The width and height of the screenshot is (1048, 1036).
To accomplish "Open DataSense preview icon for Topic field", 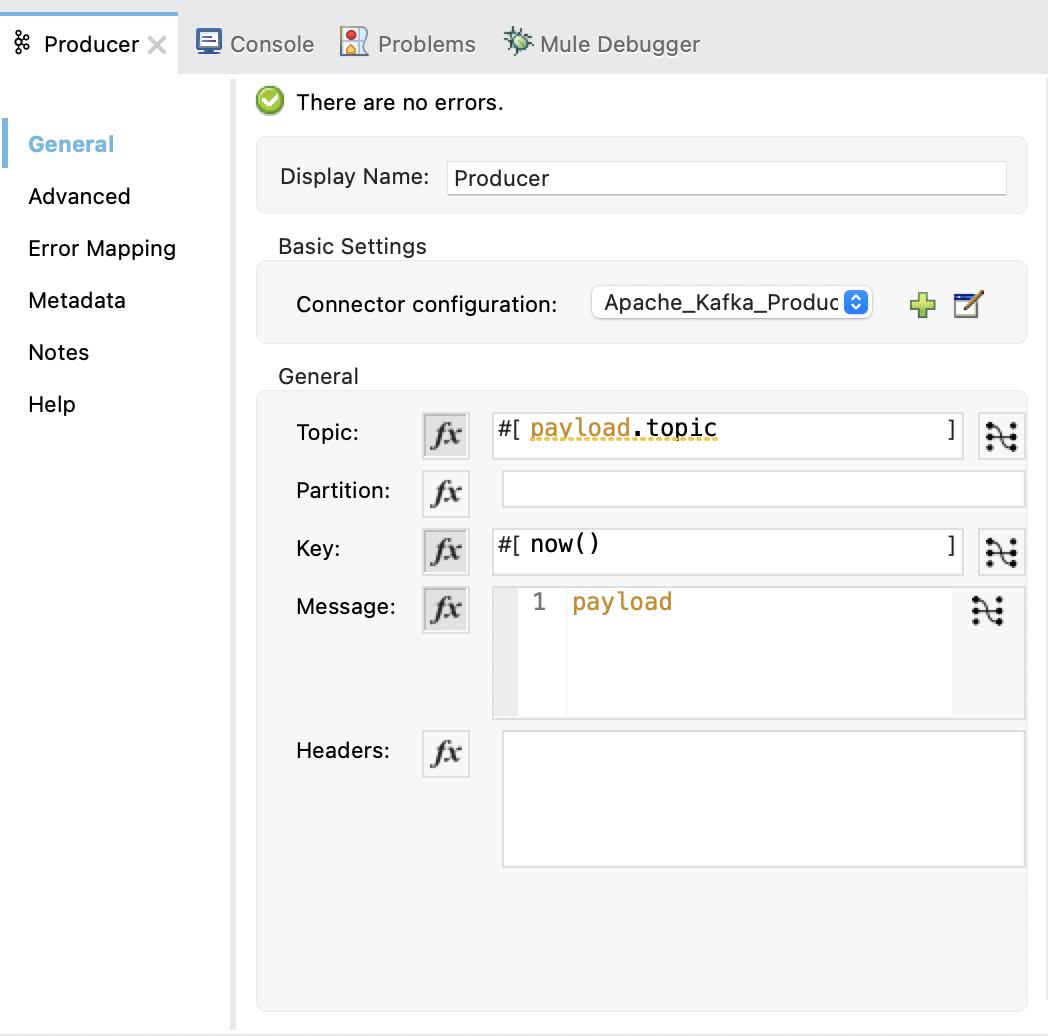I will pos(1001,435).
